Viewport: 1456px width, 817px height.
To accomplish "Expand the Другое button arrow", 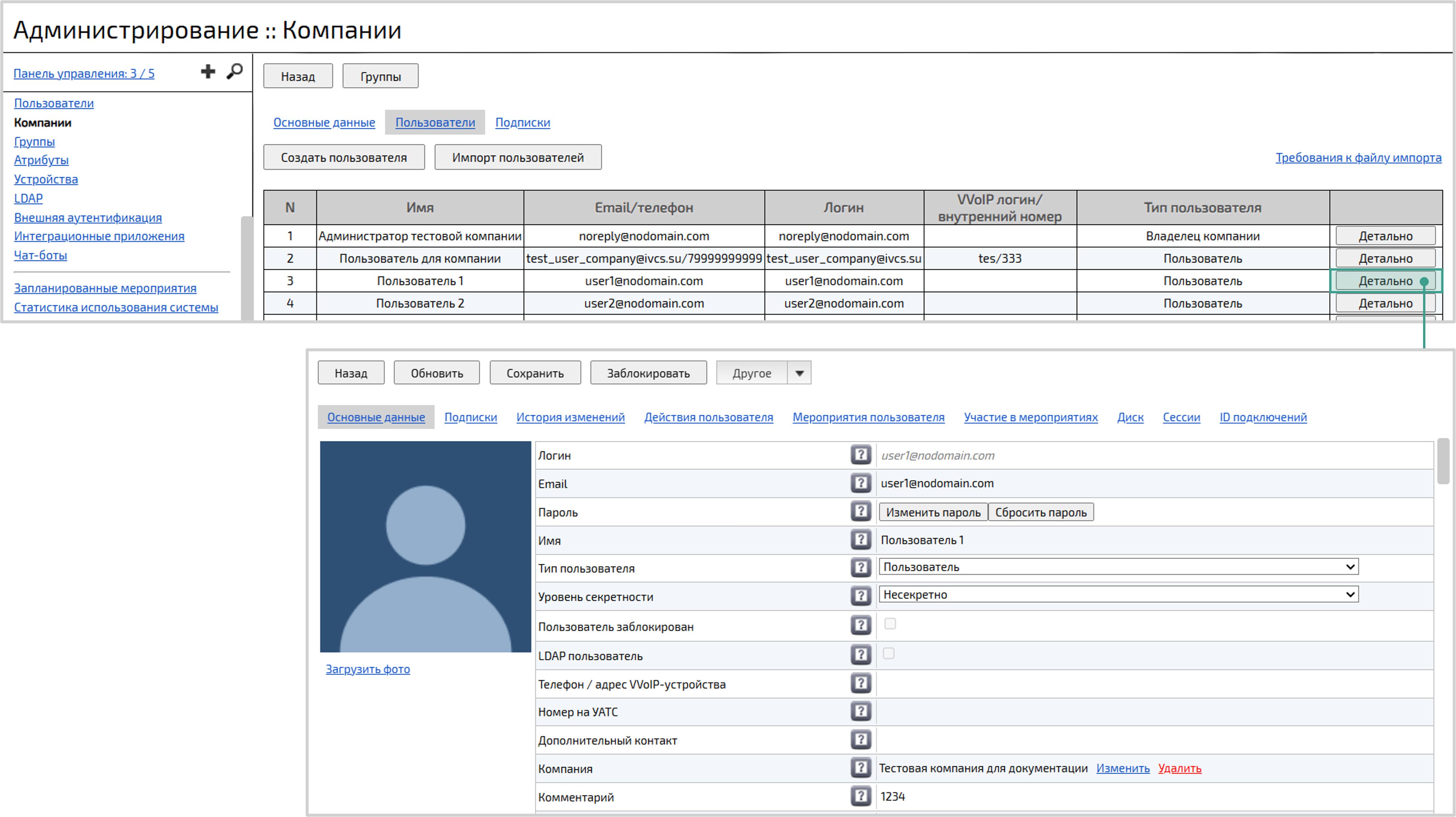I will (799, 373).
